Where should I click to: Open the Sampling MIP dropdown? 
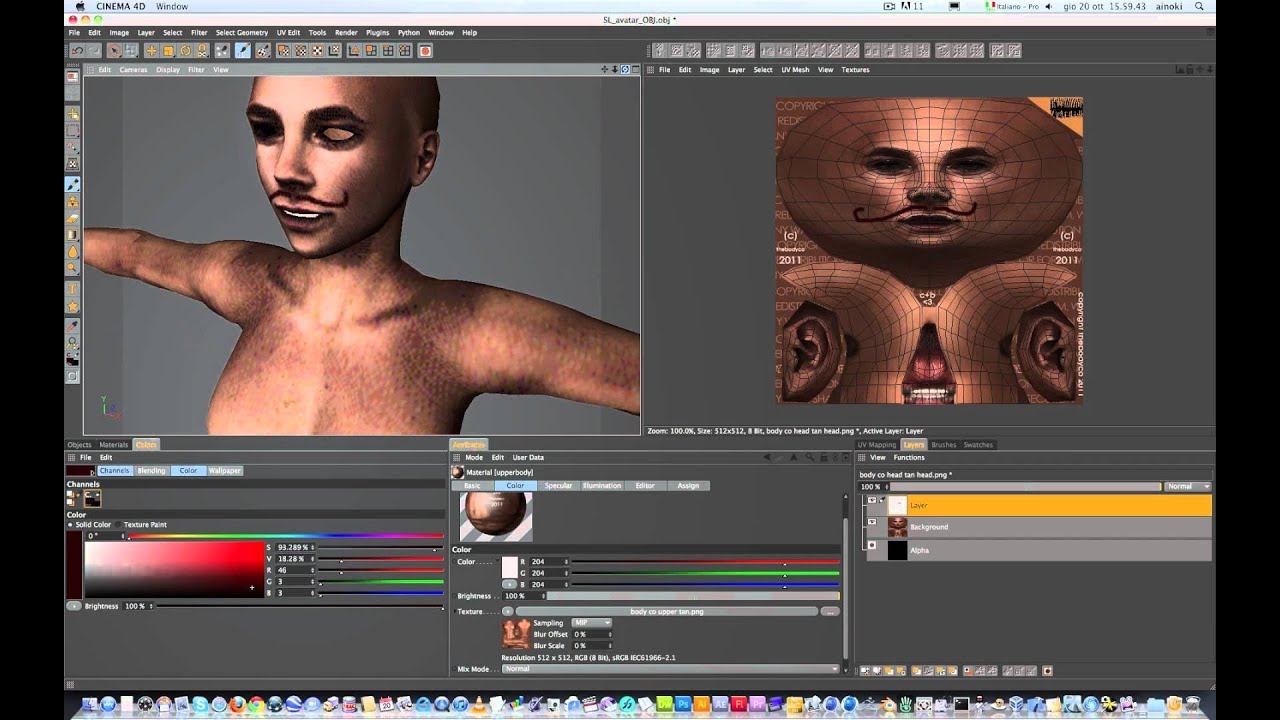click(x=591, y=623)
